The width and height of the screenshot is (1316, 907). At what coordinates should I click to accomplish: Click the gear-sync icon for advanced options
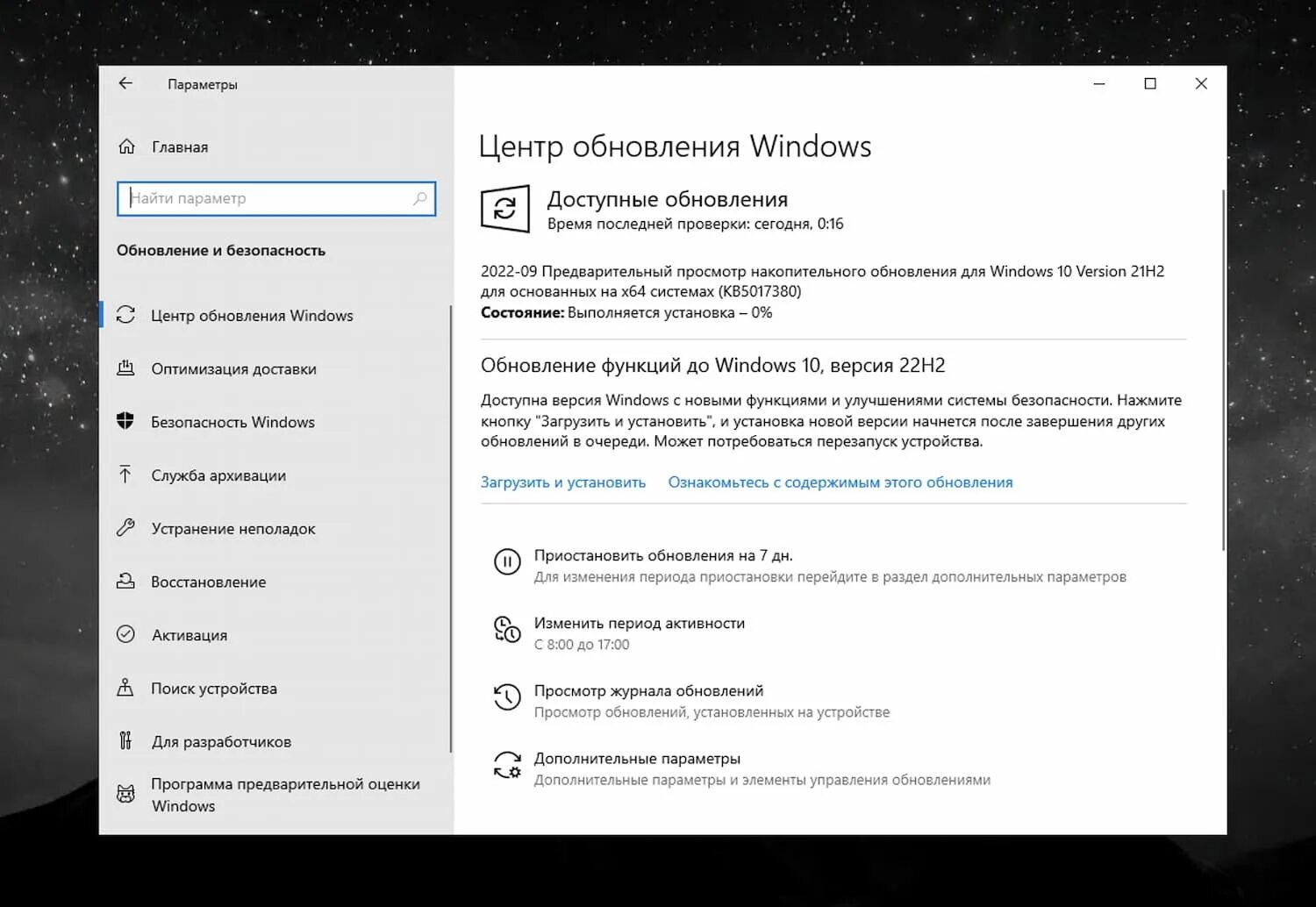(507, 765)
